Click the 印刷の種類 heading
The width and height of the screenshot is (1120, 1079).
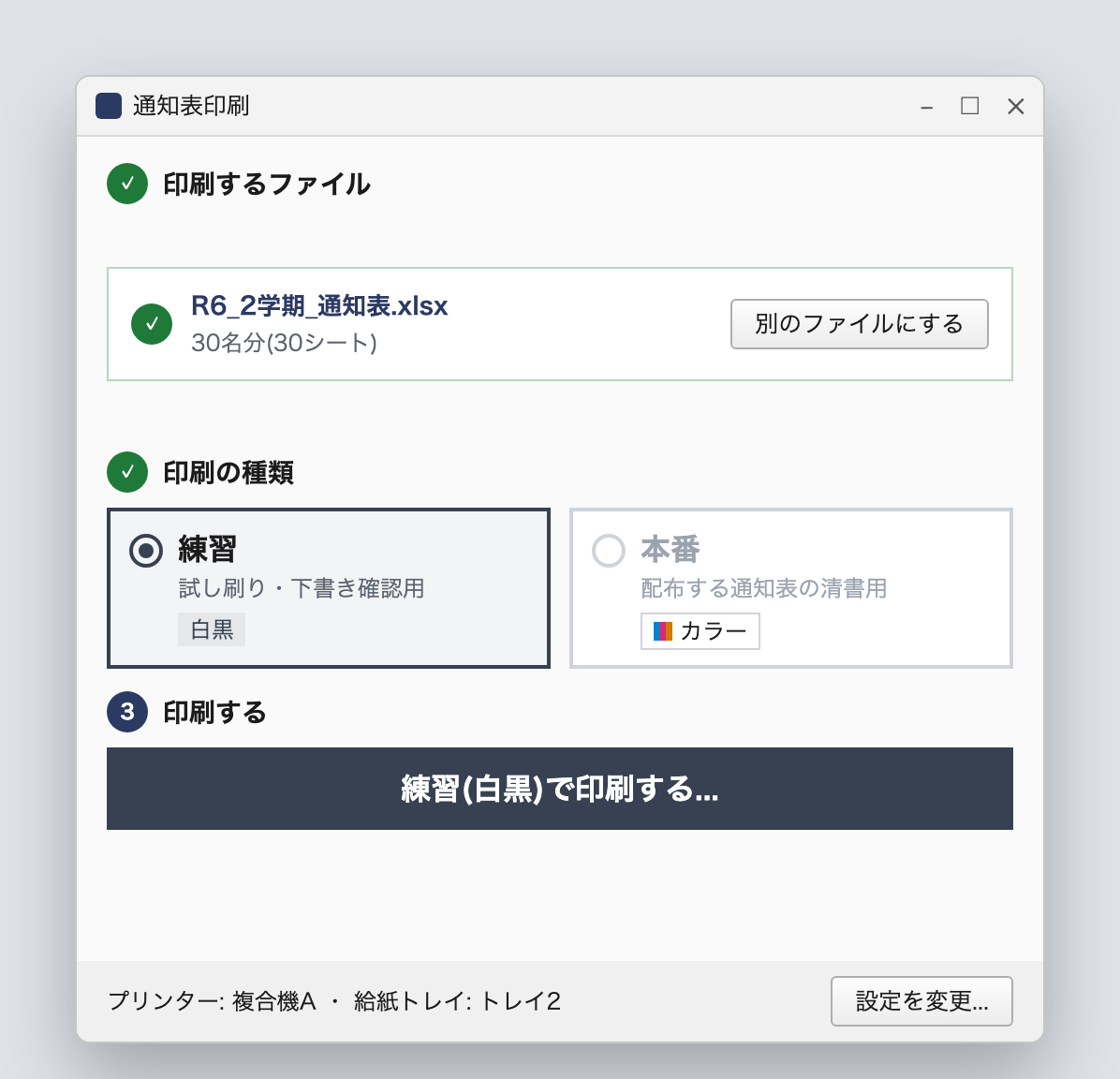click(x=228, y=472)
